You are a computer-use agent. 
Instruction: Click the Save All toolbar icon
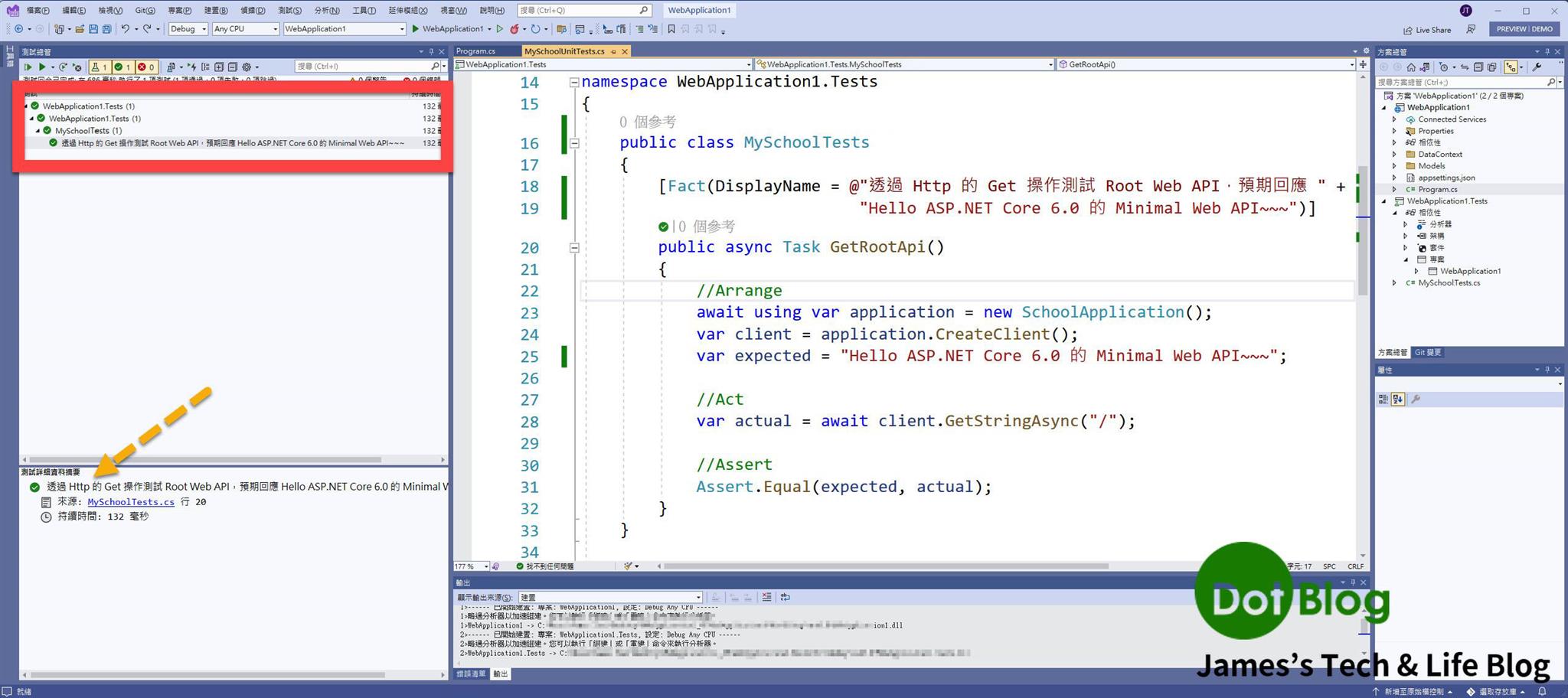pyautogui.click(x=106, y=29)
